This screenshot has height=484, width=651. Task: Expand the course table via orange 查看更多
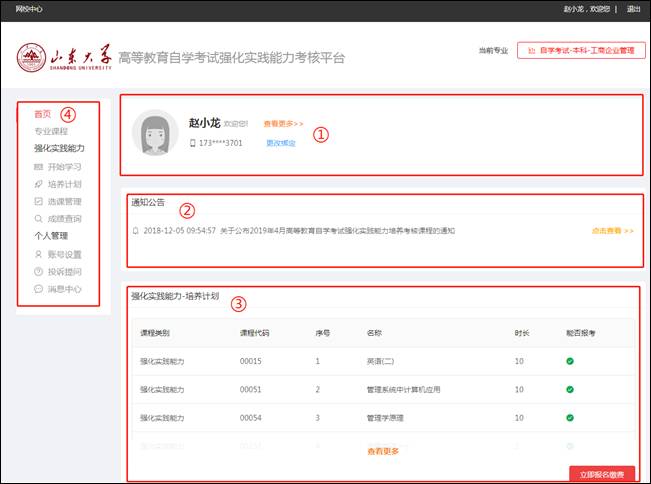point(383,451)
